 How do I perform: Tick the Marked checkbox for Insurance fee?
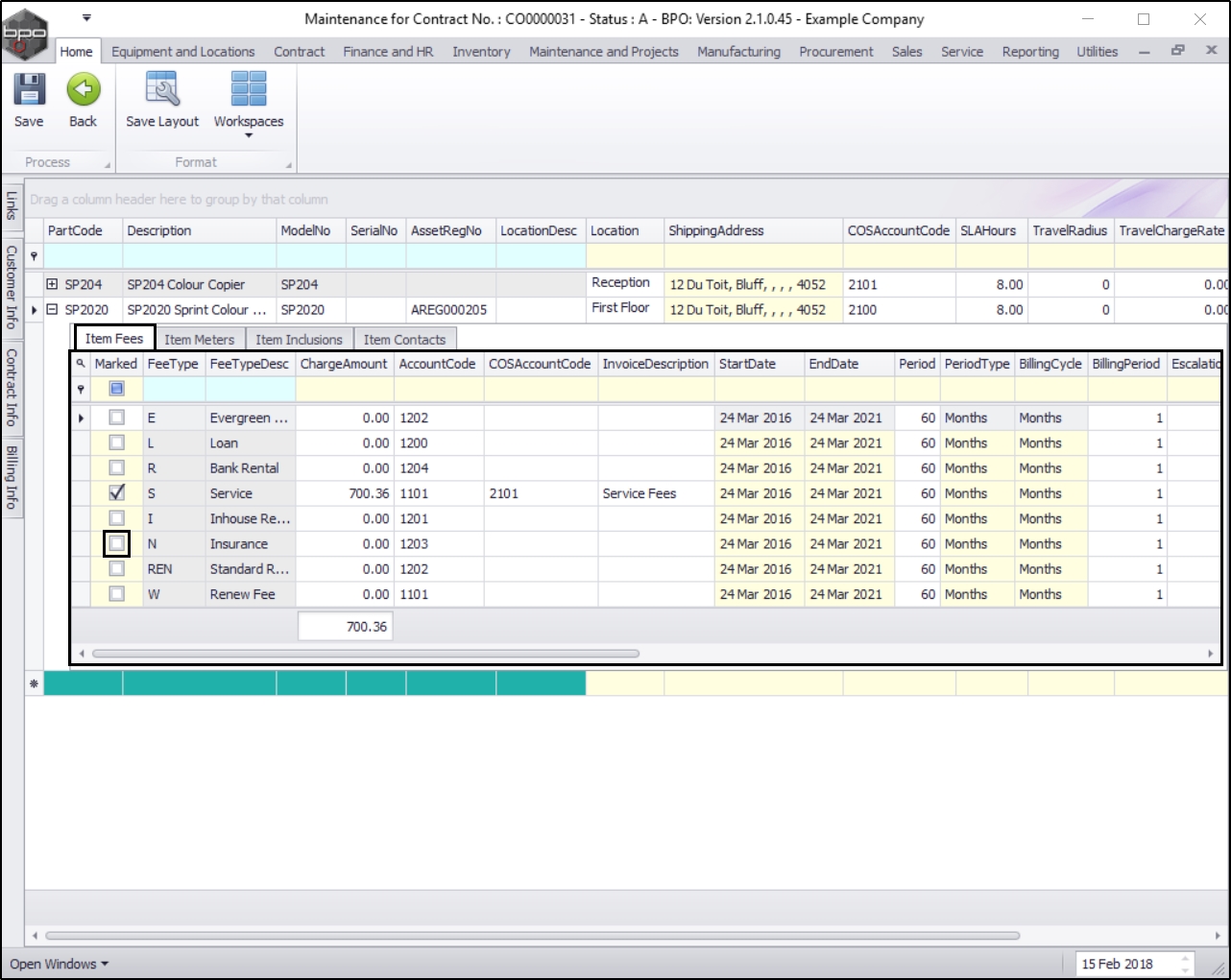click(x=116, y=543)
